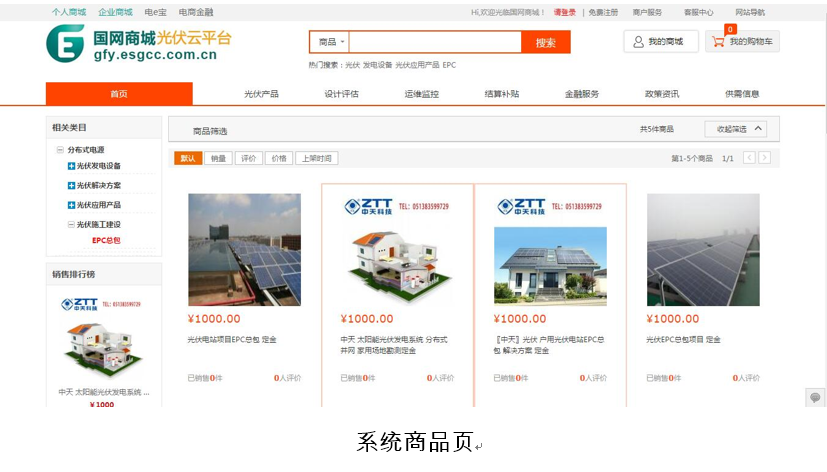Screen dimensions: 827x472
Task: Click the user icon beside 我的商城
Action: tap(638, 42)
